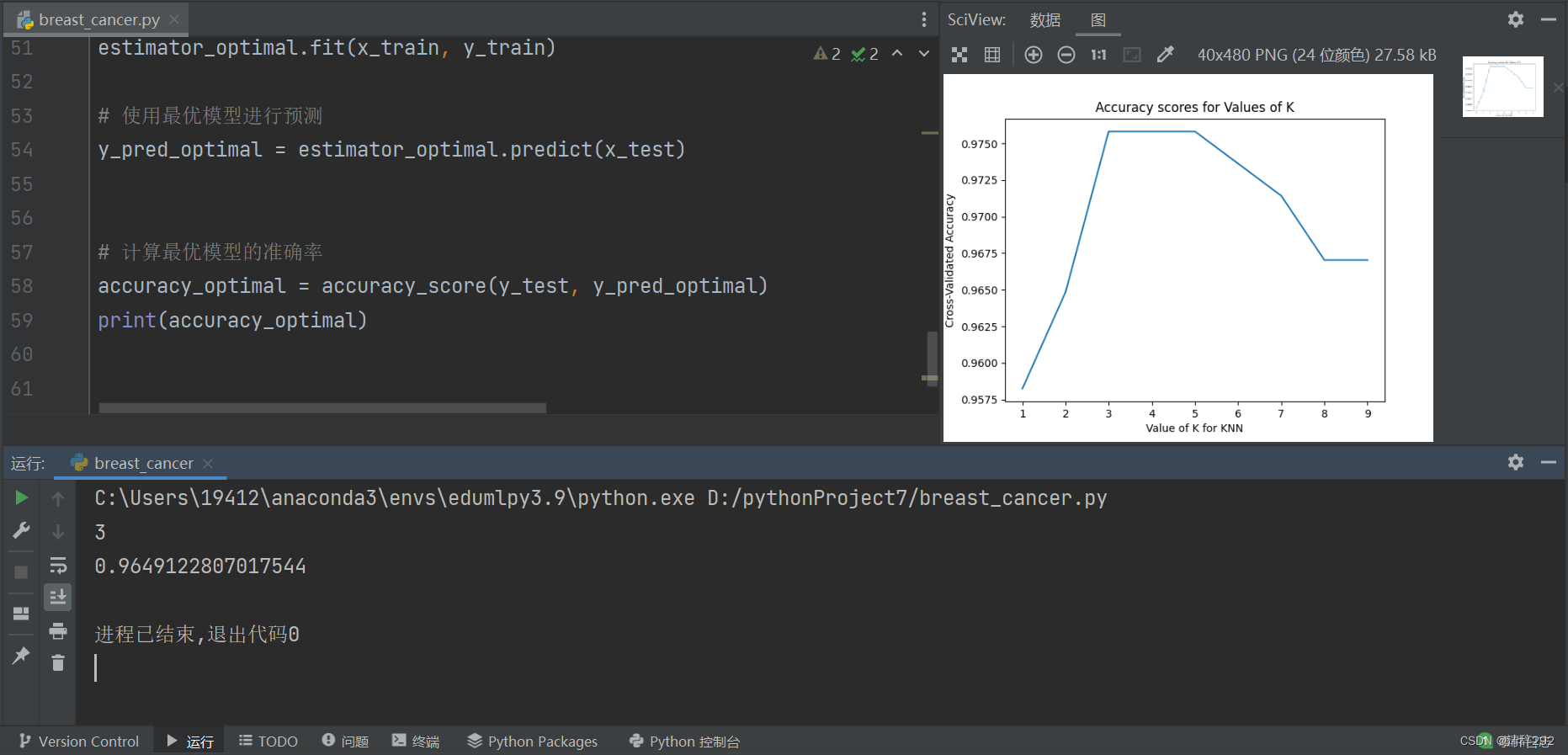This screenshot has height=755, width=1568.
Task: Toggle soft-wrap in run console
Action: pos(58,565)
